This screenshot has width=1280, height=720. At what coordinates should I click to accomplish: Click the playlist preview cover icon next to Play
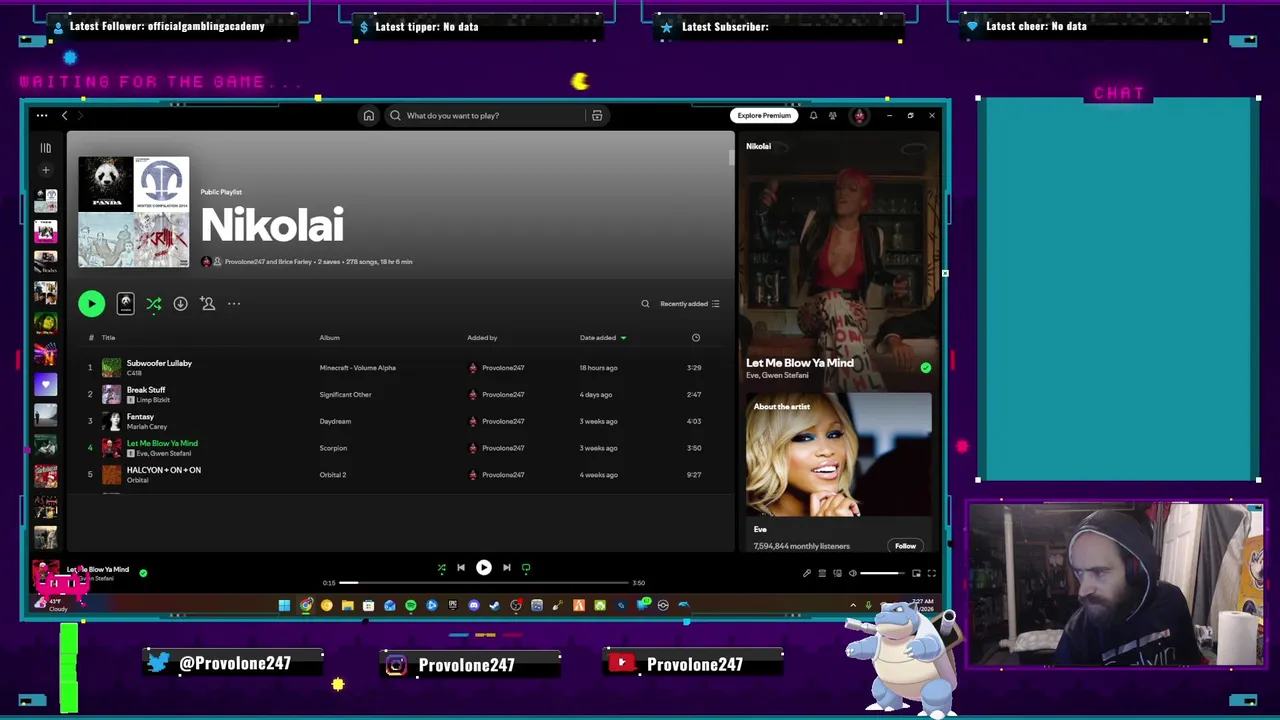[125, 304]
